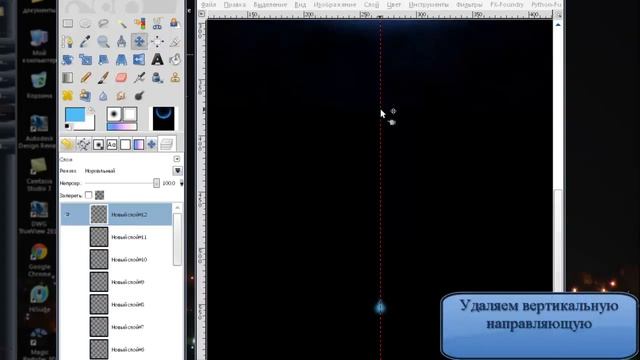Select the Scale tool
Viewport: 640px width, 360px height.
coord(85,60)
